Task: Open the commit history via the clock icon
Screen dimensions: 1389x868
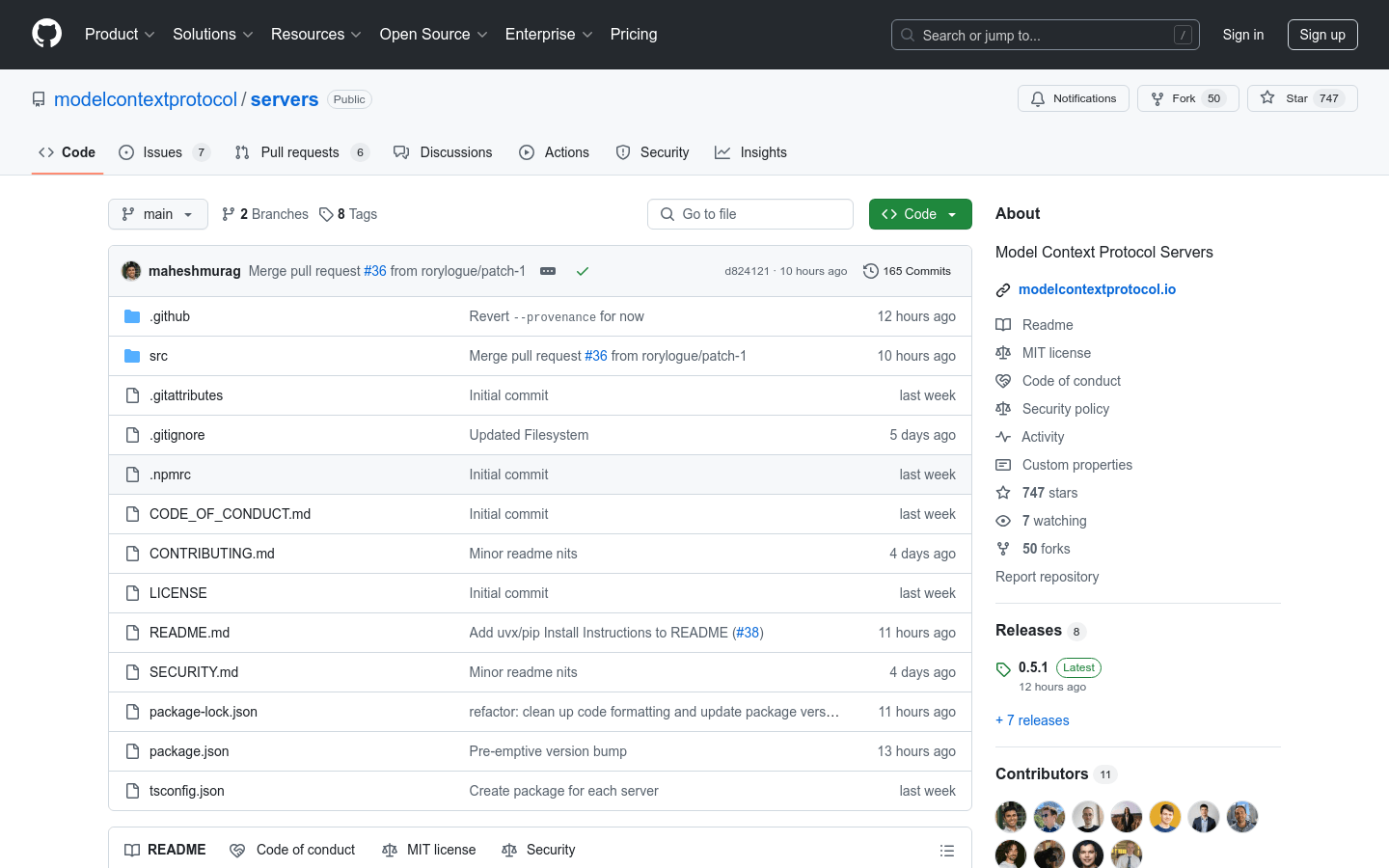Action: [x=871, y=271]
